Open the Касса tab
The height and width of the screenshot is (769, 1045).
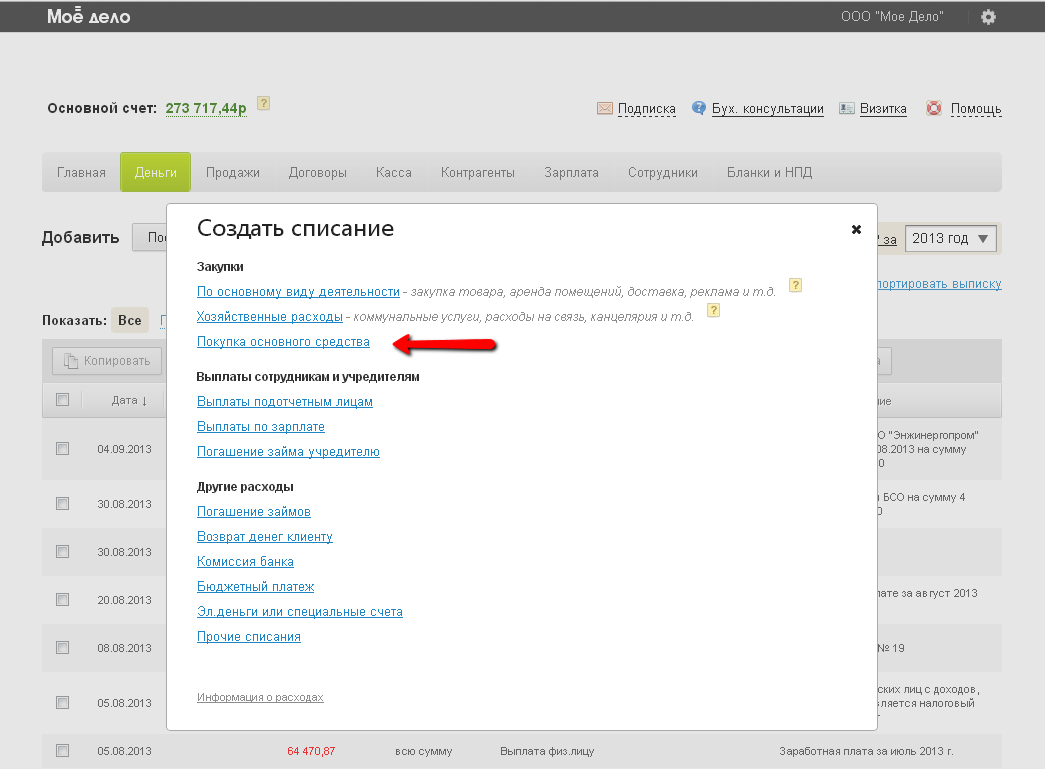tap(393, 173)
